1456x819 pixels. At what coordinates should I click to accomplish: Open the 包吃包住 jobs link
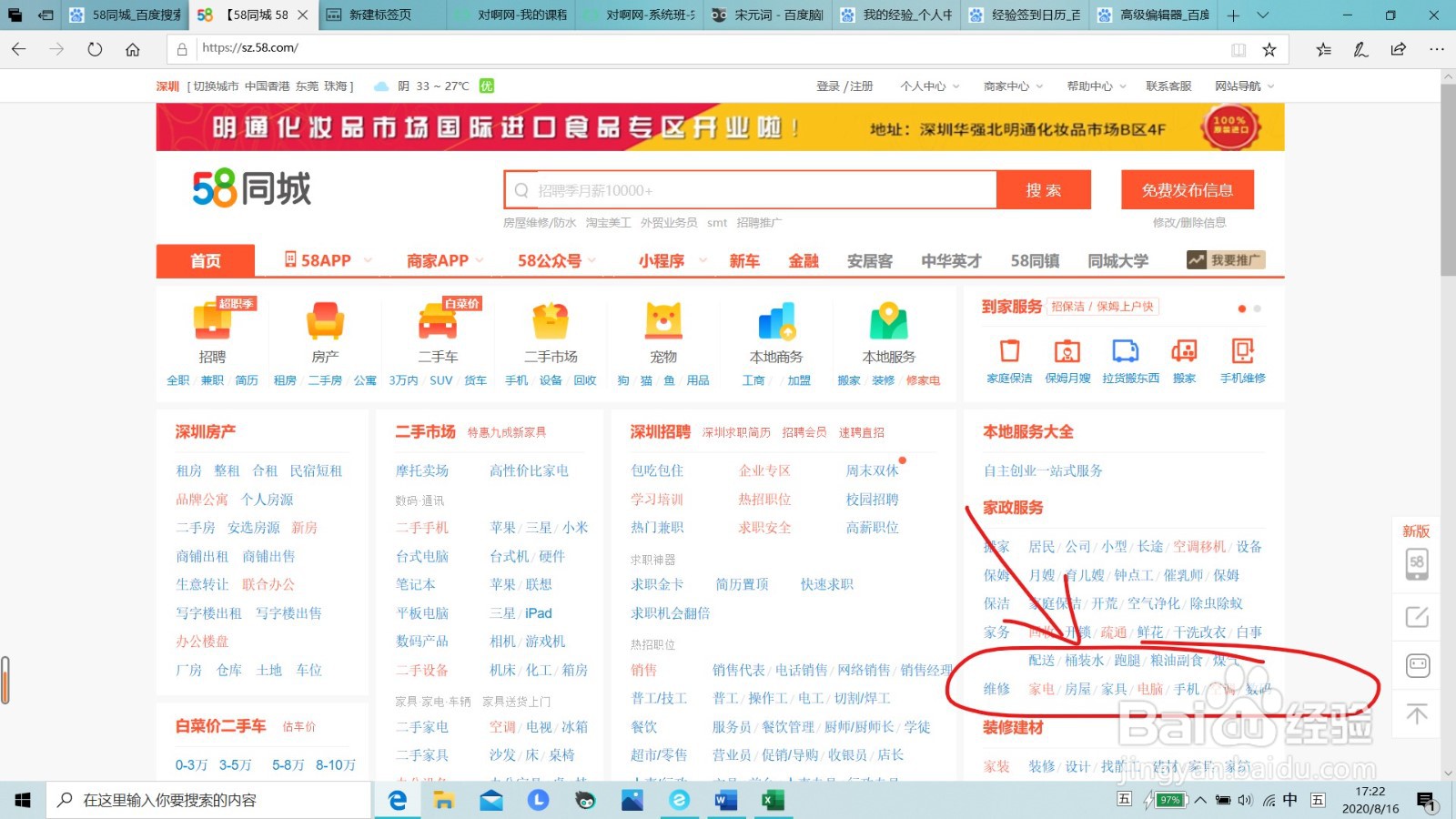point(657,470)
